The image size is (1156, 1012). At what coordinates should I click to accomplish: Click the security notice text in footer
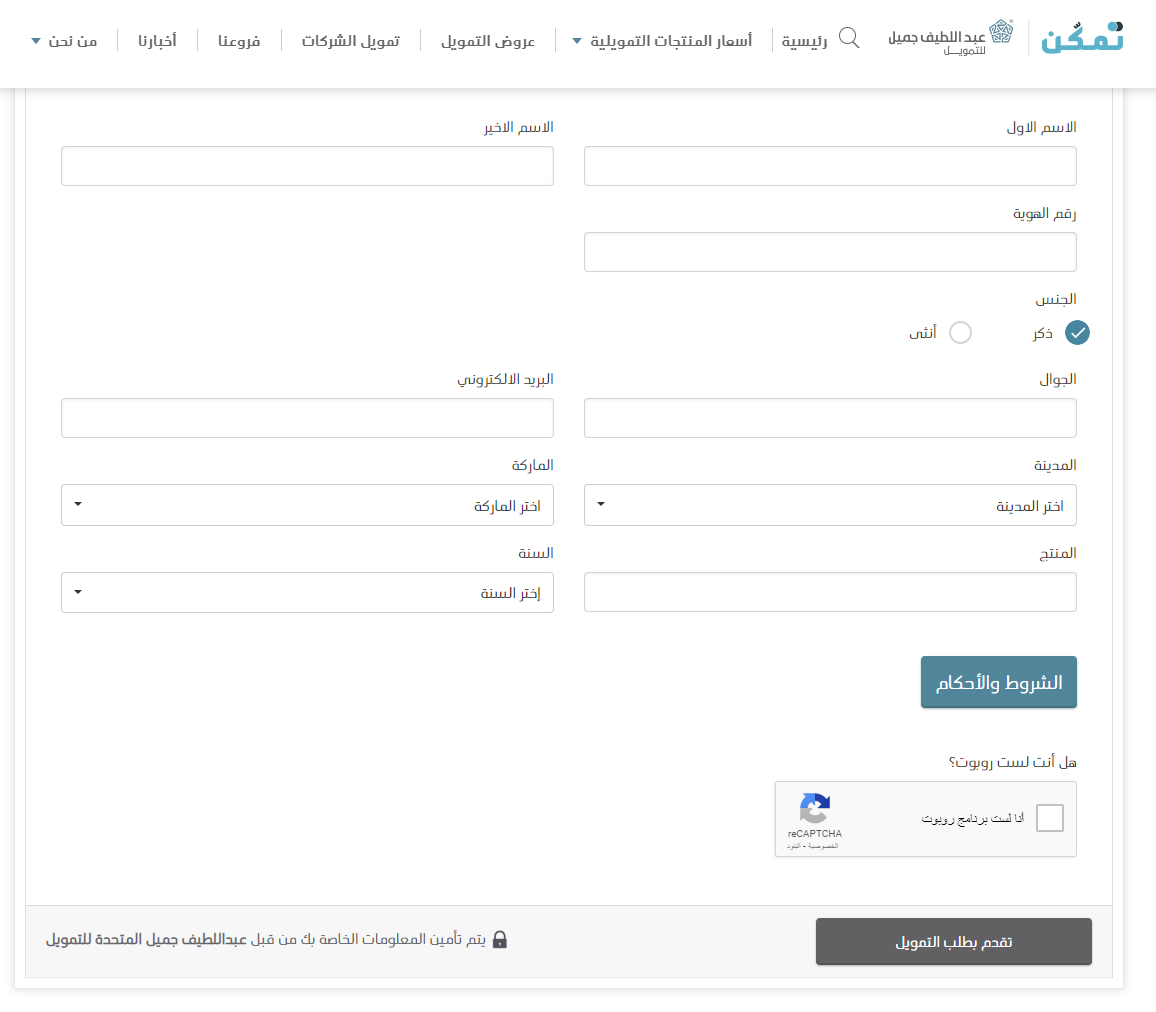265,940
